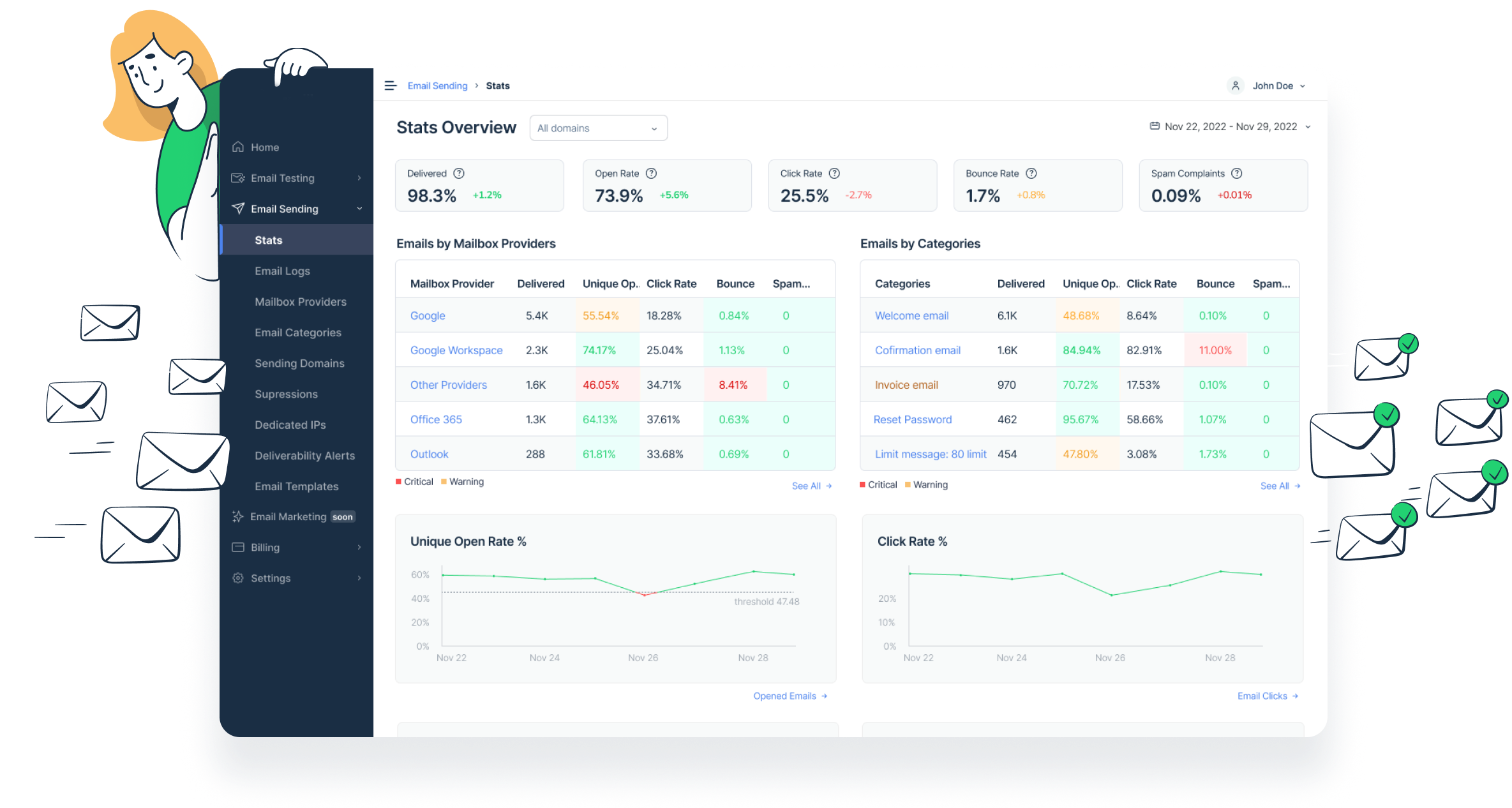Open the John Doe account menu arrow
Viewport: 1512px width, 808px height.
tap(1303, 86)
